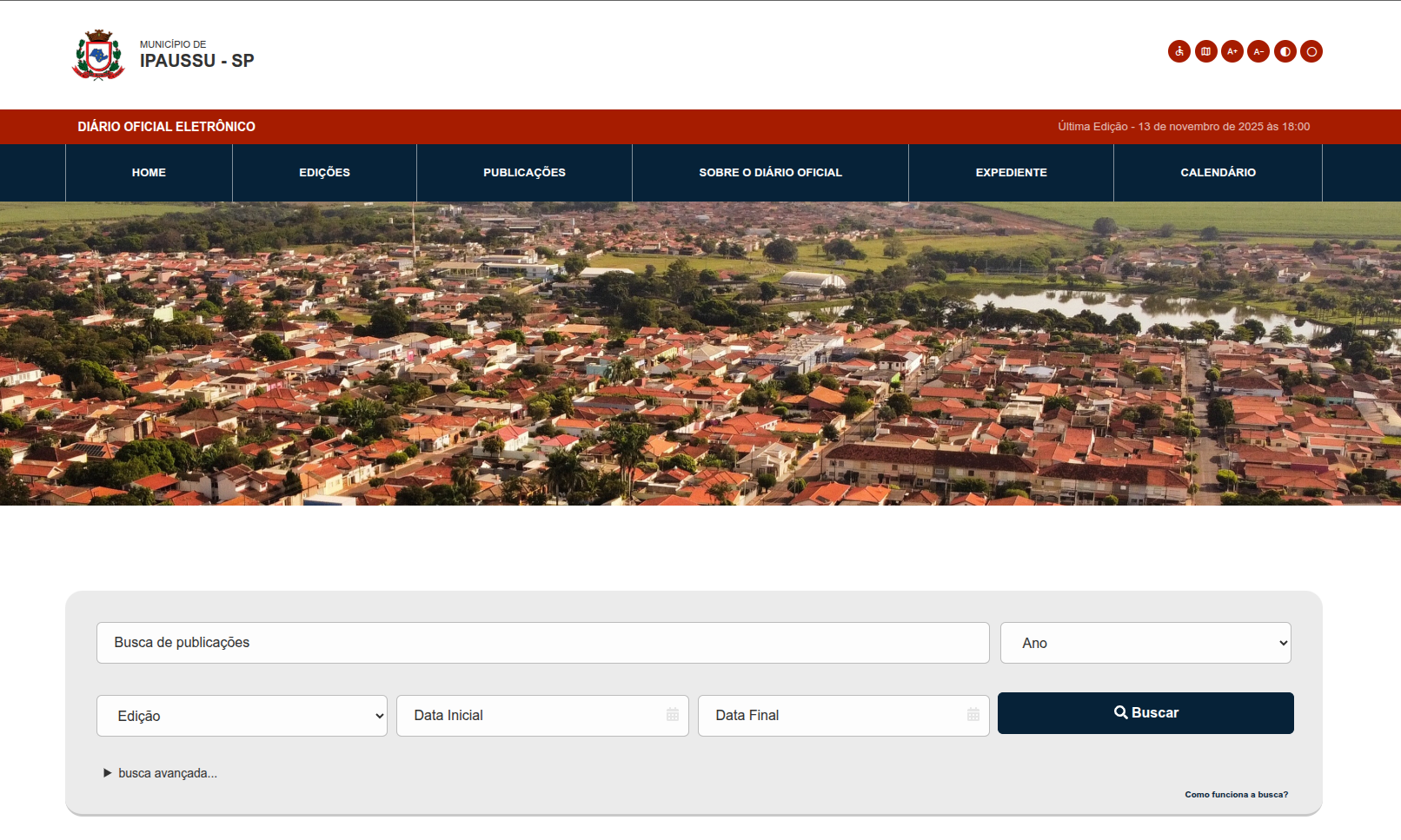Click the Buscar button
The height and width of the screenshot is (840, 1401).
point(1145,713)
